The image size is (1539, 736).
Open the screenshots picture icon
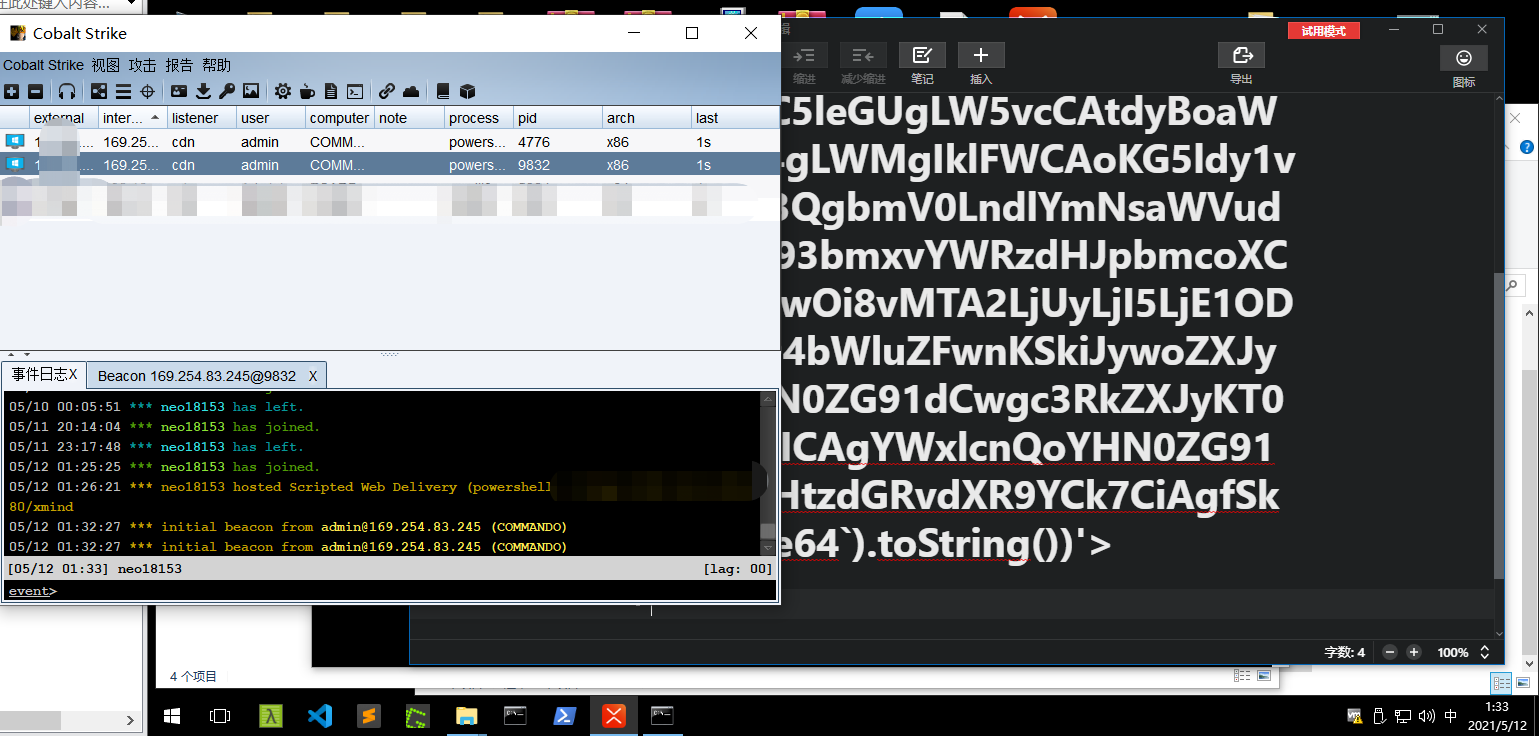251,91
